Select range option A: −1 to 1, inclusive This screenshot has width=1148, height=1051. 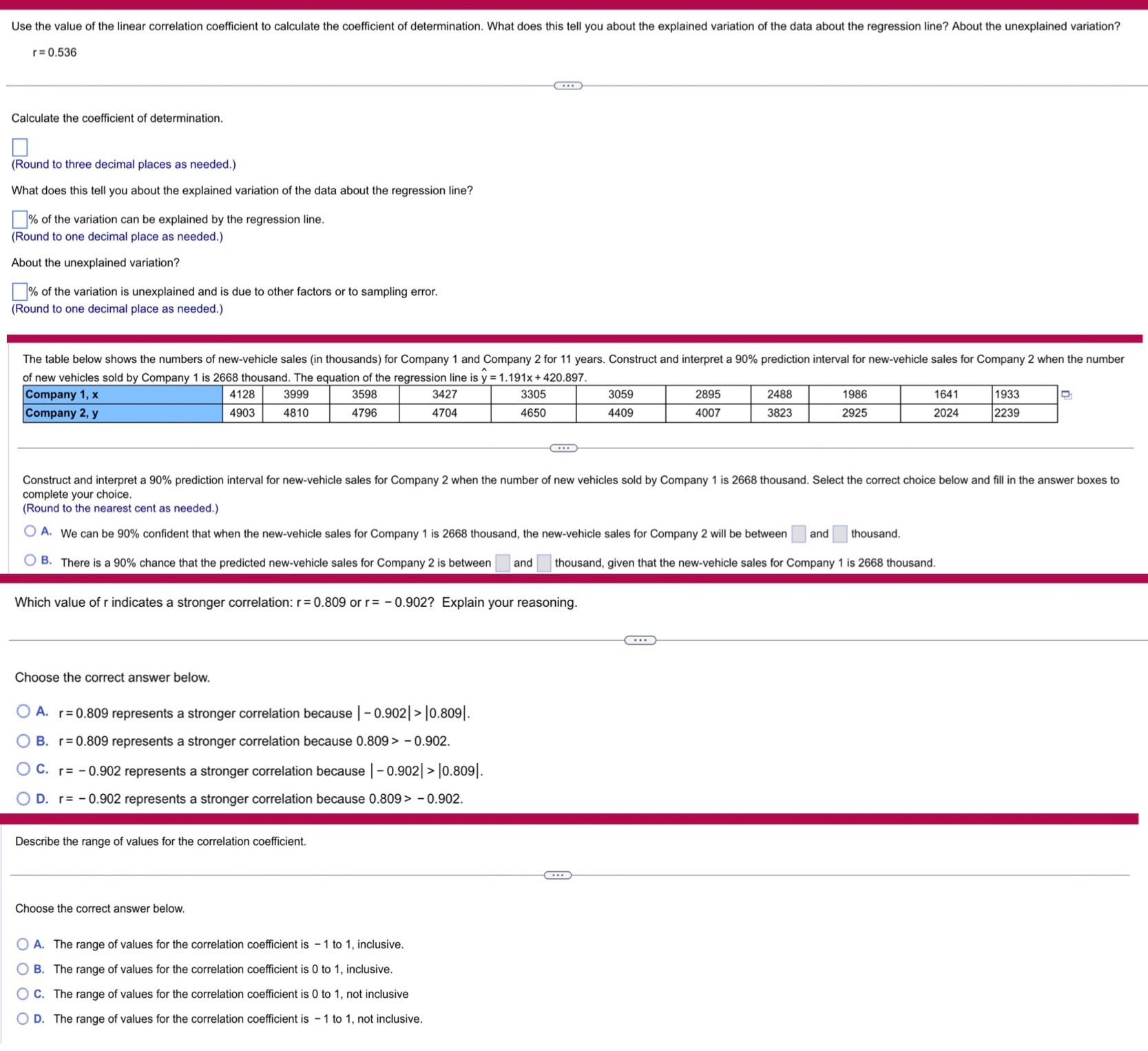point(23,944)
